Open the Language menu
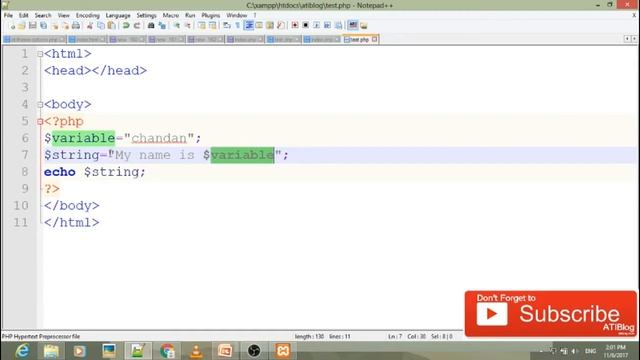Viewport: 640px width, 360px height. pos(118,16)
